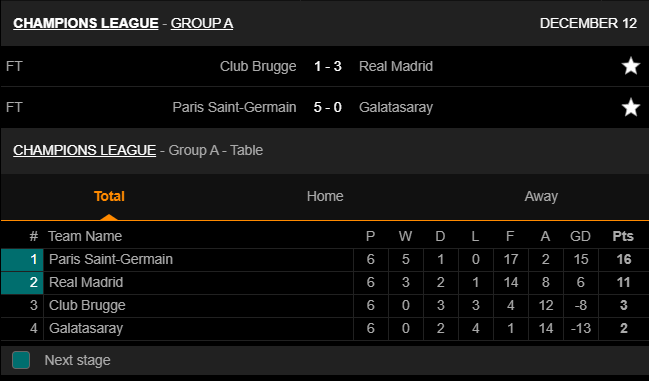Switch to the Home table tab
This screenshot has width=649, height=381.
pos(325,196)
